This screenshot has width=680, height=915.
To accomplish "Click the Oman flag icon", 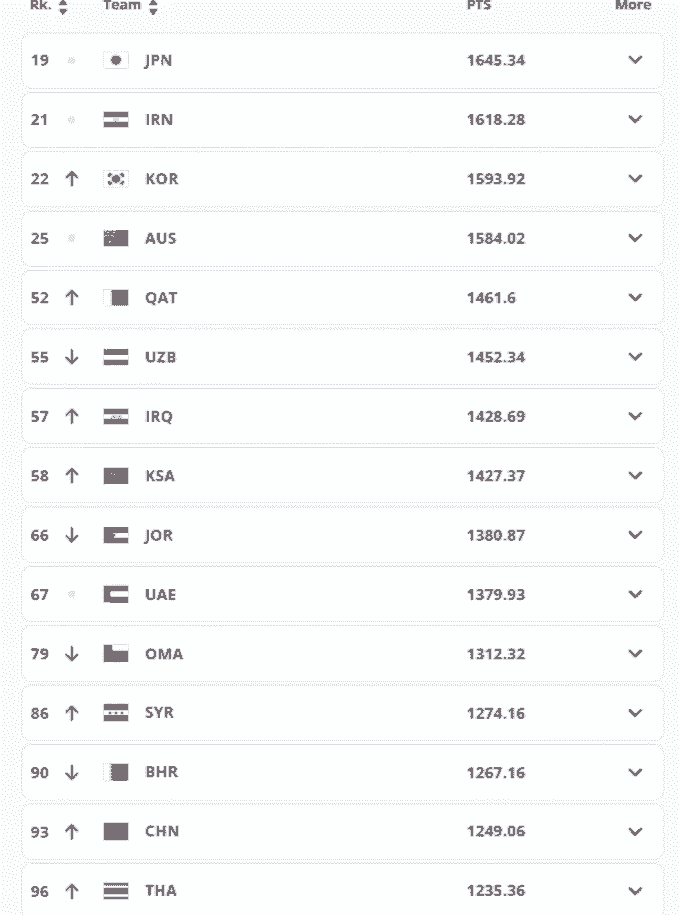I will (x=116, y=654).
